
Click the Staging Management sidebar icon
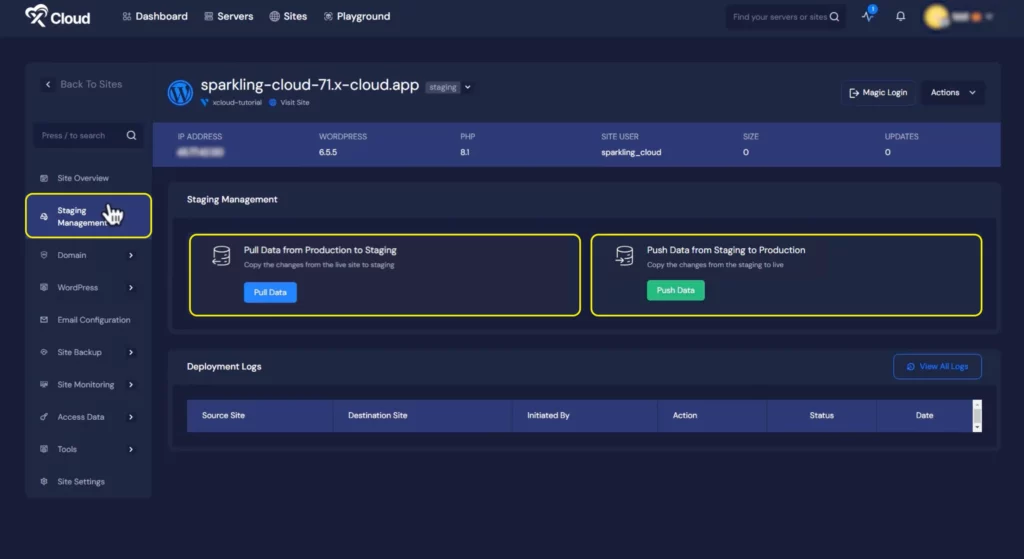click(x=44, y=216)
